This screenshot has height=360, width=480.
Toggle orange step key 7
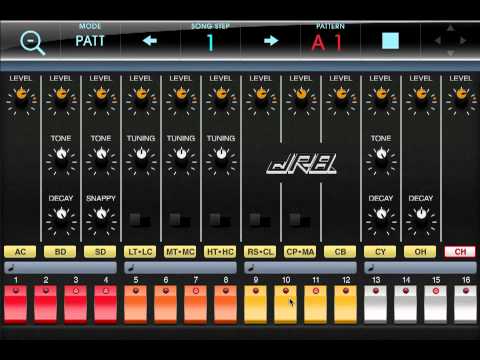[195, 304]
